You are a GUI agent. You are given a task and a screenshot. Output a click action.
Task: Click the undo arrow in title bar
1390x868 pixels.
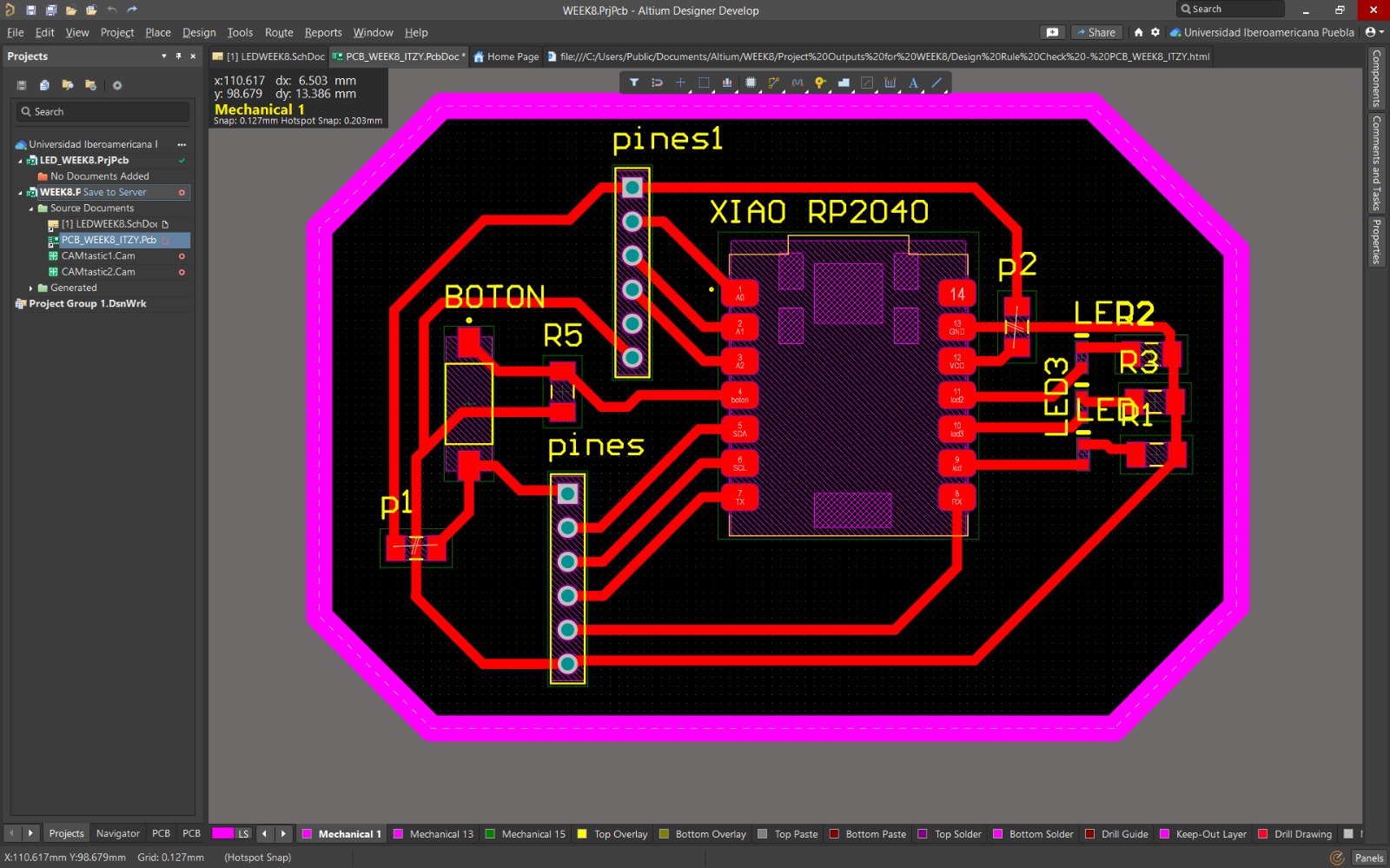coord(112,10)
